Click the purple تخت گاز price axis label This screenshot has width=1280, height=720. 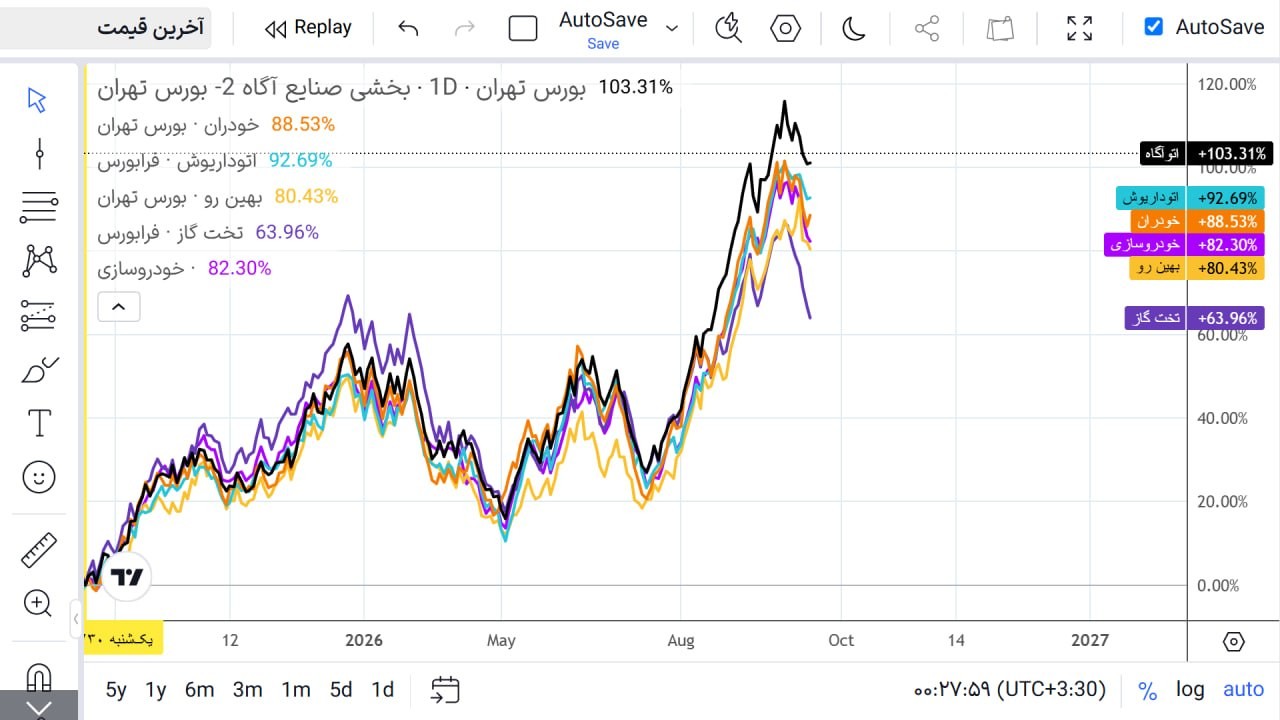[1195, 318]
